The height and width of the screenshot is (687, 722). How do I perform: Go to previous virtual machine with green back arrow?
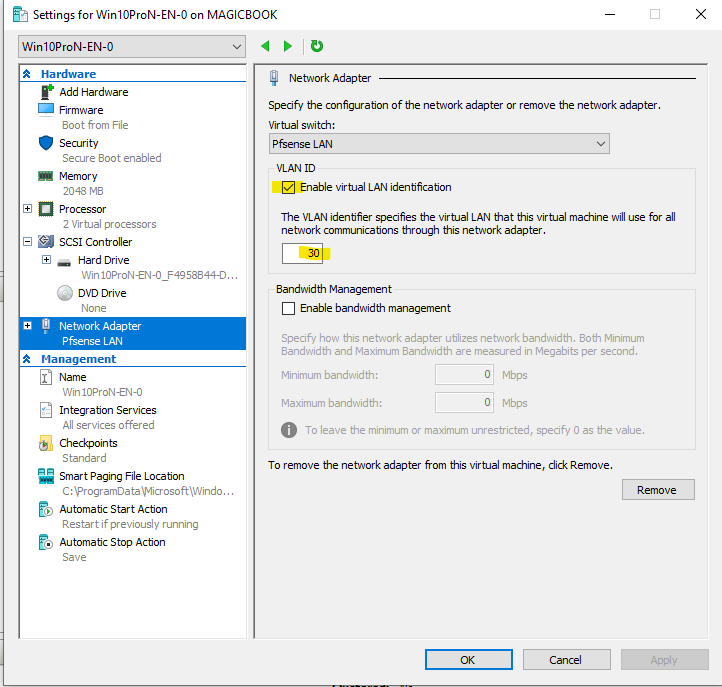[265, 46]
